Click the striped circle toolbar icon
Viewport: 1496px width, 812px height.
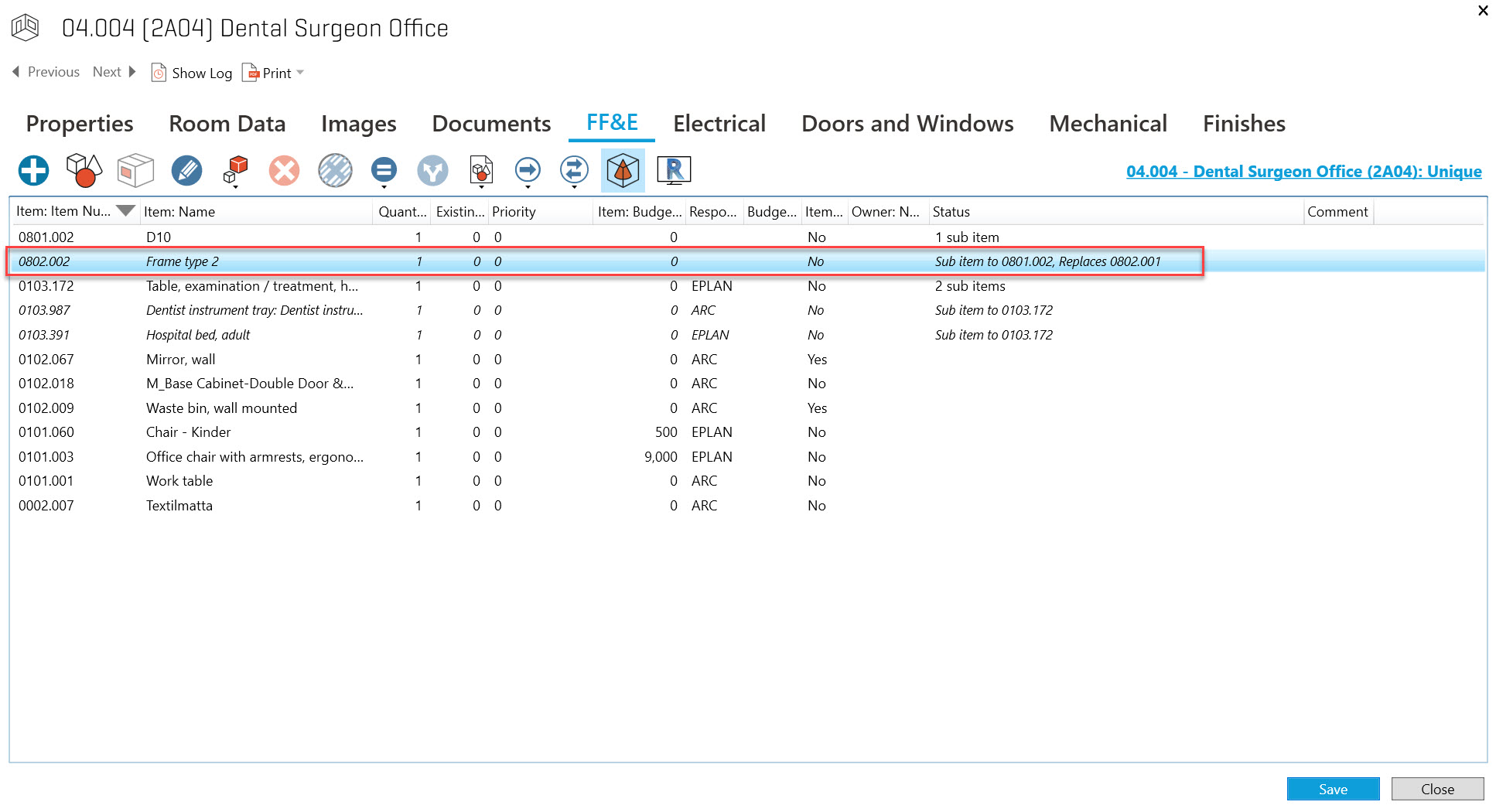click(x=335, y=170)
